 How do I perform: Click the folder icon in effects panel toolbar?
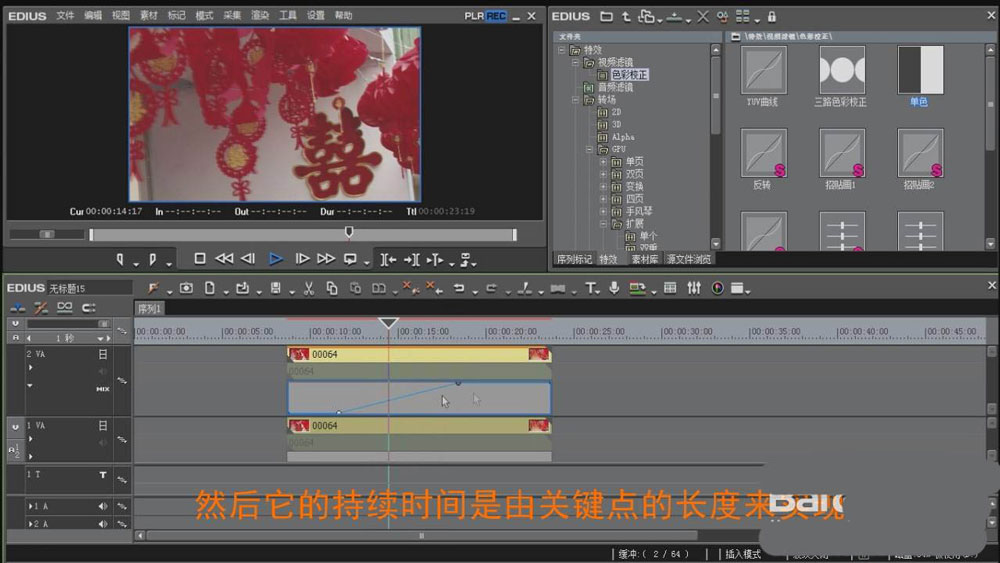(606, 17)
